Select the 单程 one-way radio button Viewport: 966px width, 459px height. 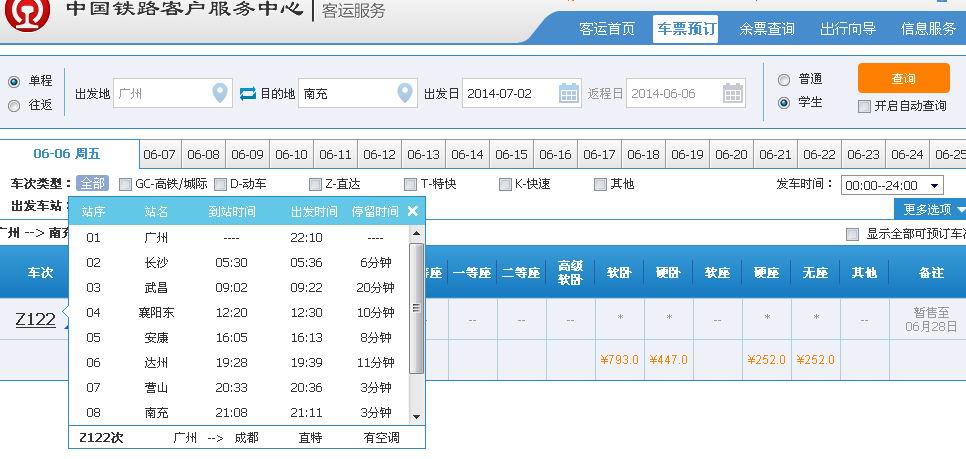(x=14, y=82)
